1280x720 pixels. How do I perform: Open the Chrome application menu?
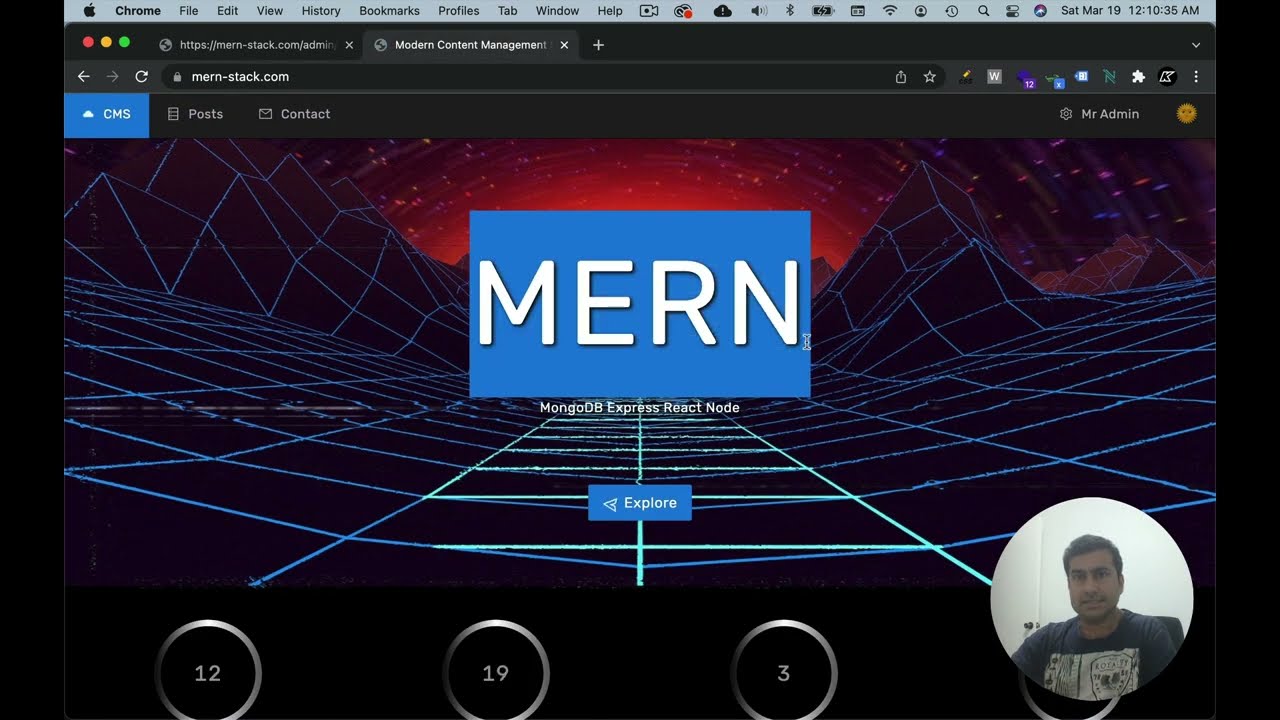pyautogui.click(x=138, y=11)
